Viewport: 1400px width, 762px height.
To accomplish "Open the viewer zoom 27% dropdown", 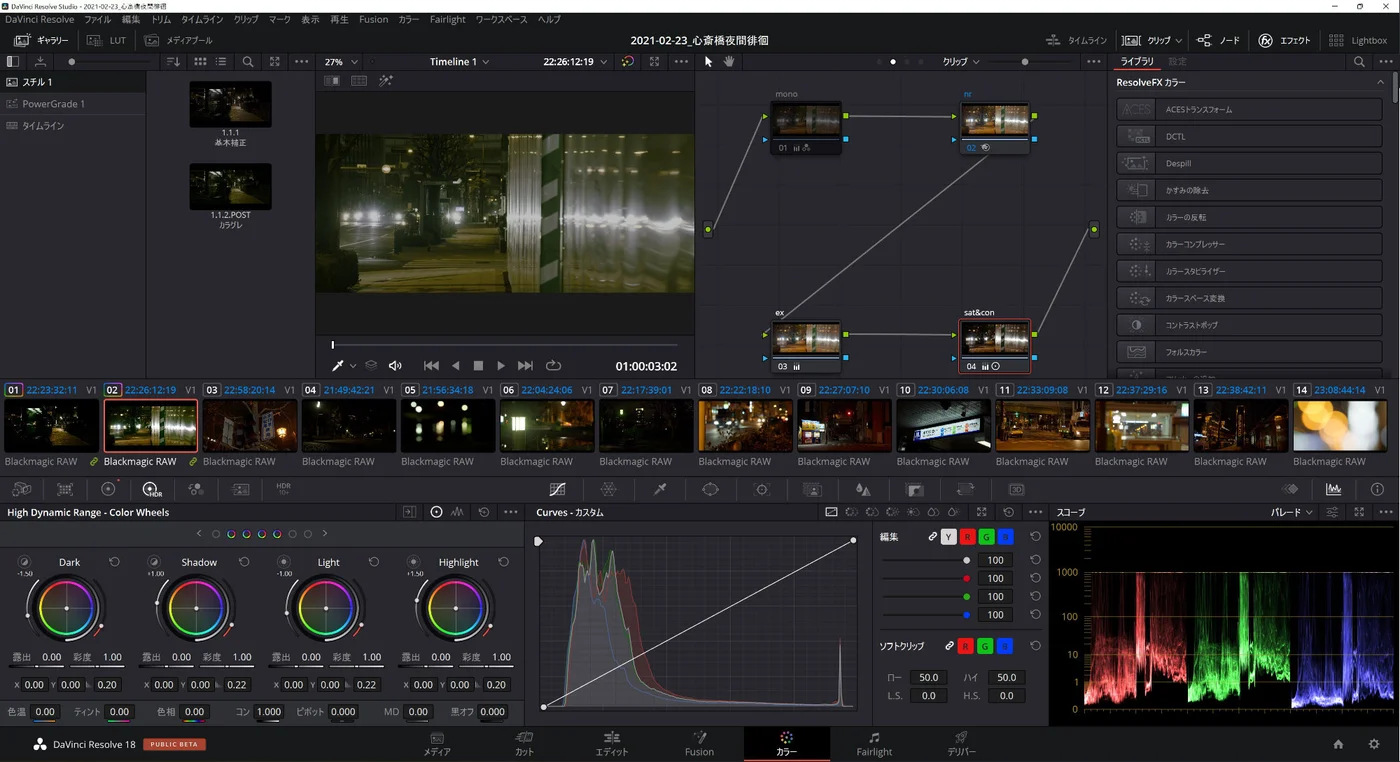I will pos(341,61).
